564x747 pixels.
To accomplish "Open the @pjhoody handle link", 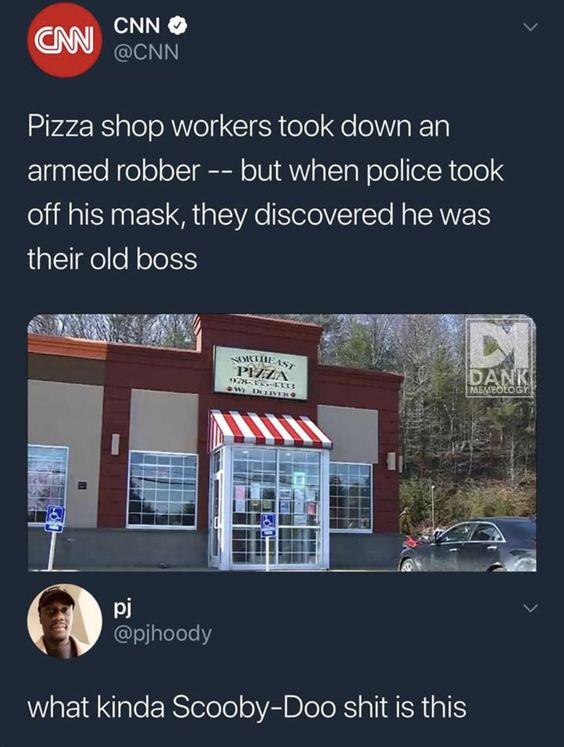I will [x=162, y=634].
